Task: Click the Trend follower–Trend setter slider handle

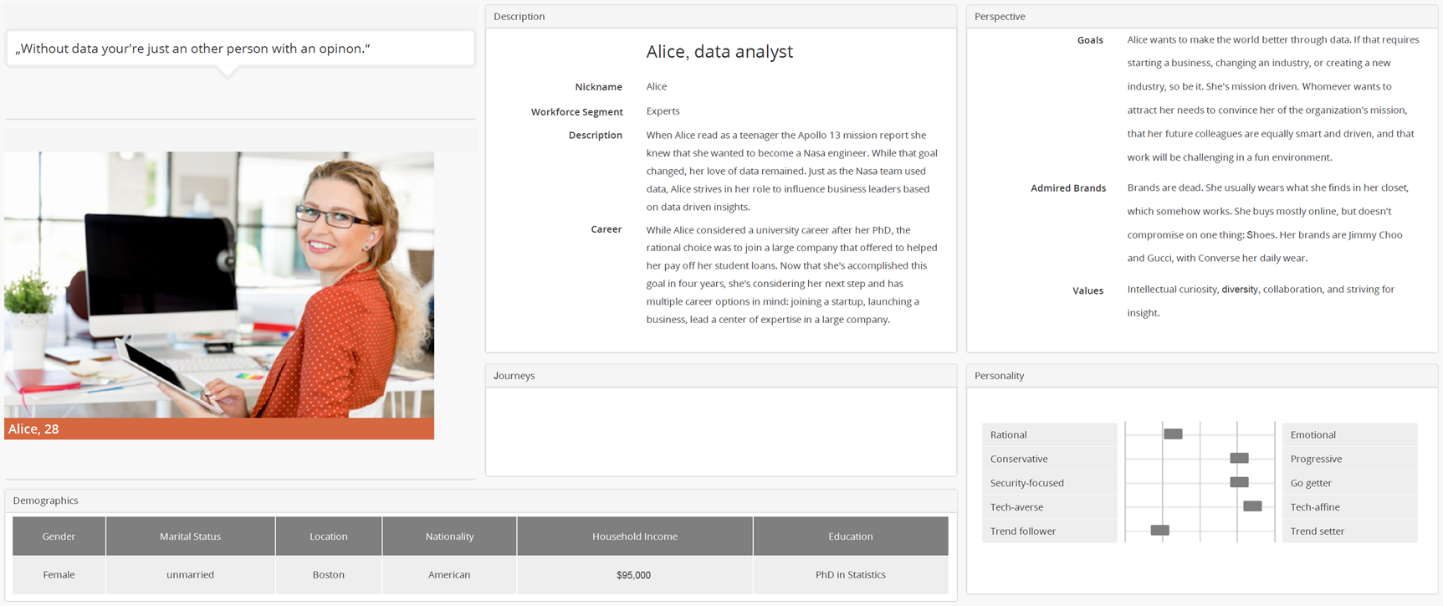Action: (1160, 530)
